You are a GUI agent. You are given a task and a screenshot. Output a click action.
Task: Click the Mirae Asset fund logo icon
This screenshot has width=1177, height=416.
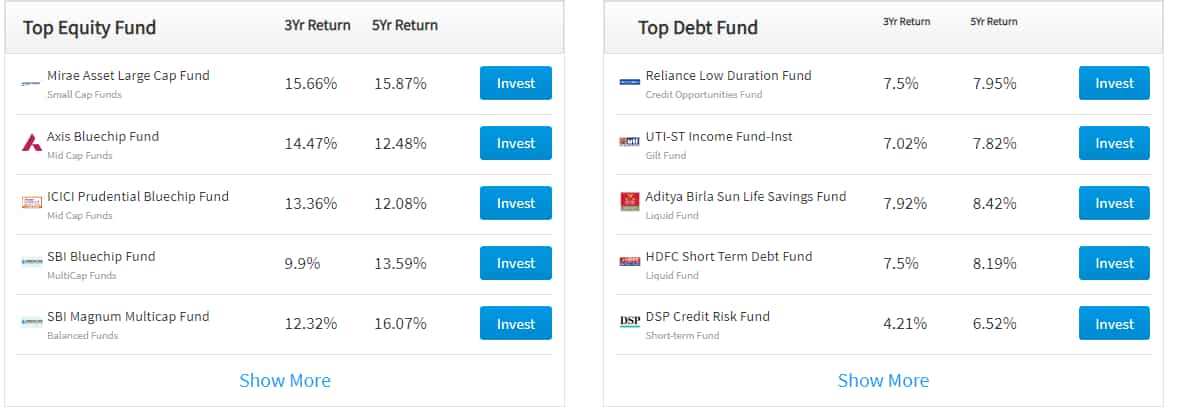(32, 83)
